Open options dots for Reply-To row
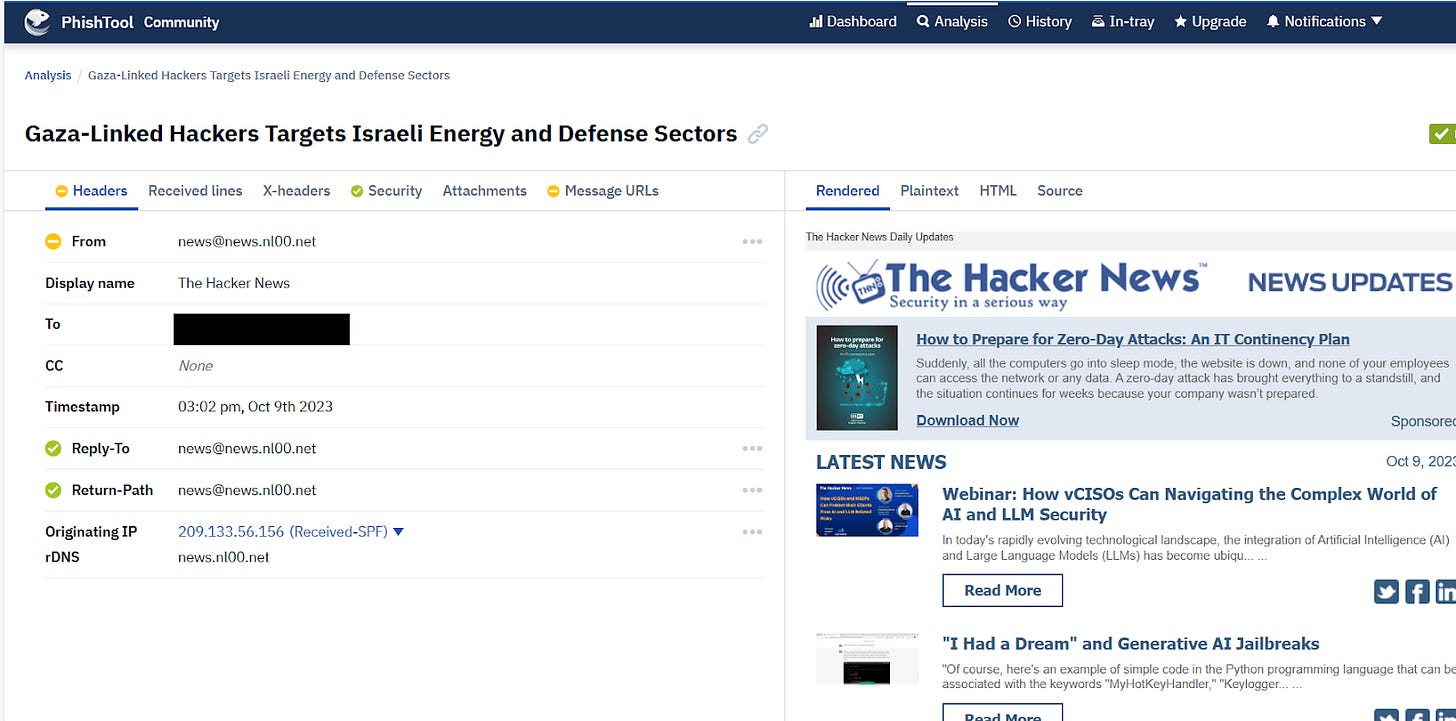The height and width of the screenshot is (721, 1456). pos(752,448)
